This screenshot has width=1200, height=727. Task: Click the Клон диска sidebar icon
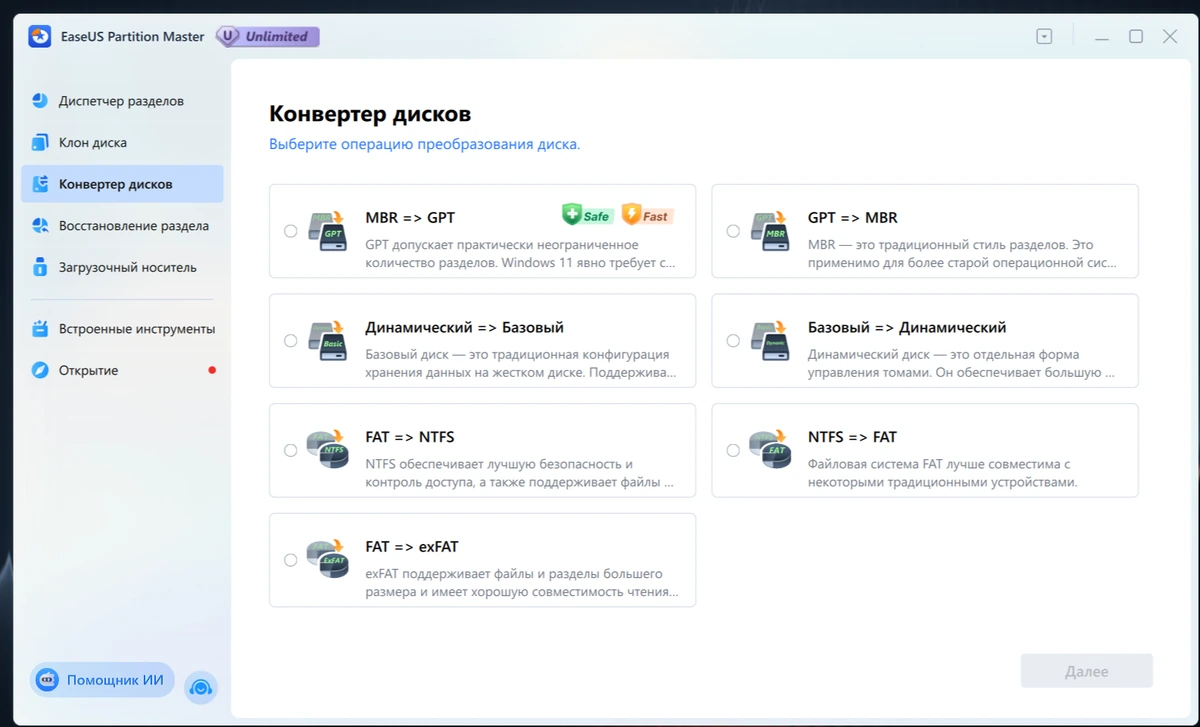(40, 143)
